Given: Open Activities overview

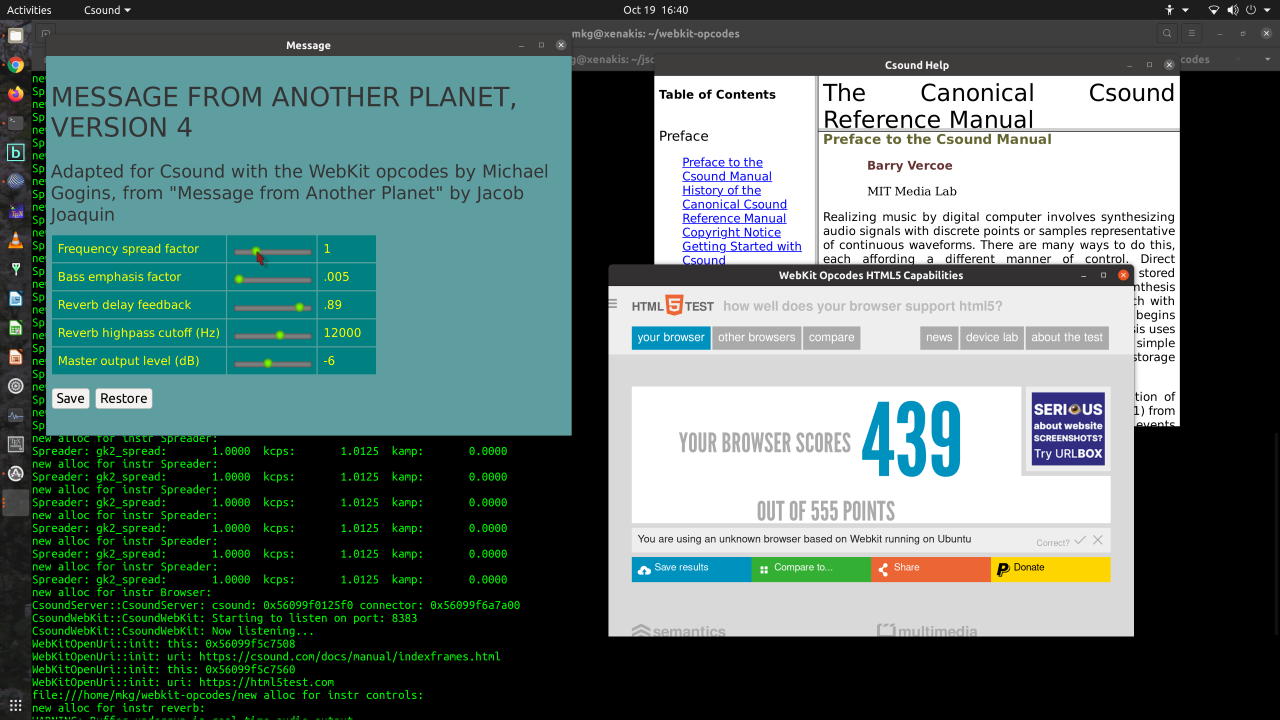Looking at the screenshot, I should click(29, 10).
